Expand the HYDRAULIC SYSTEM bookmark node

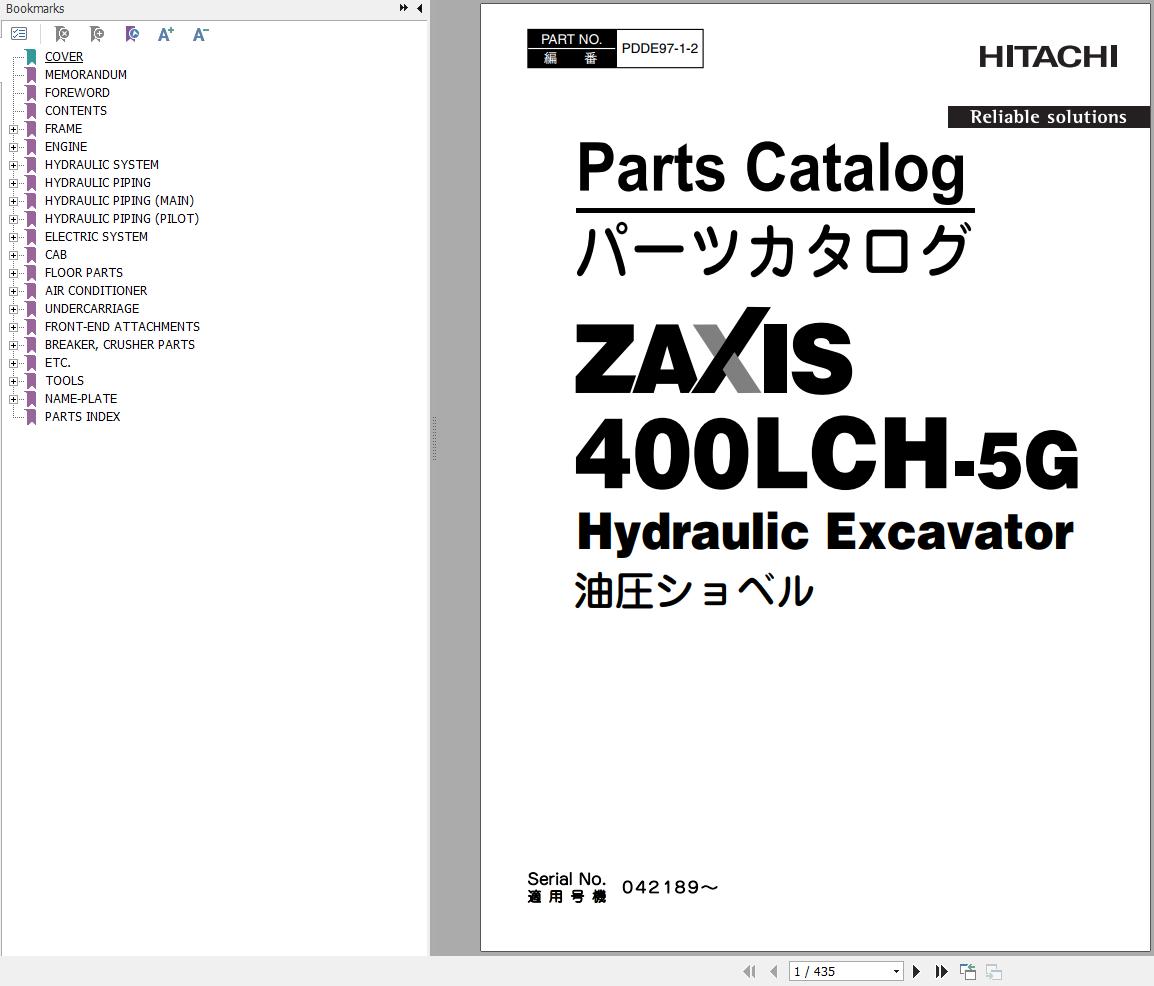(x=13, y=165)
